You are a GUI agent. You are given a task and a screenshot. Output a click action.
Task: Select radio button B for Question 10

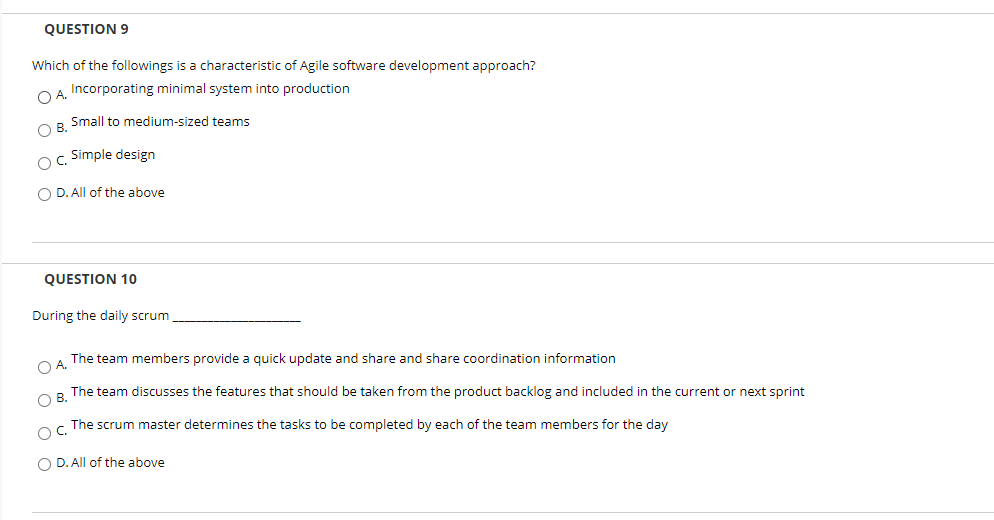(x=45, y=400)
